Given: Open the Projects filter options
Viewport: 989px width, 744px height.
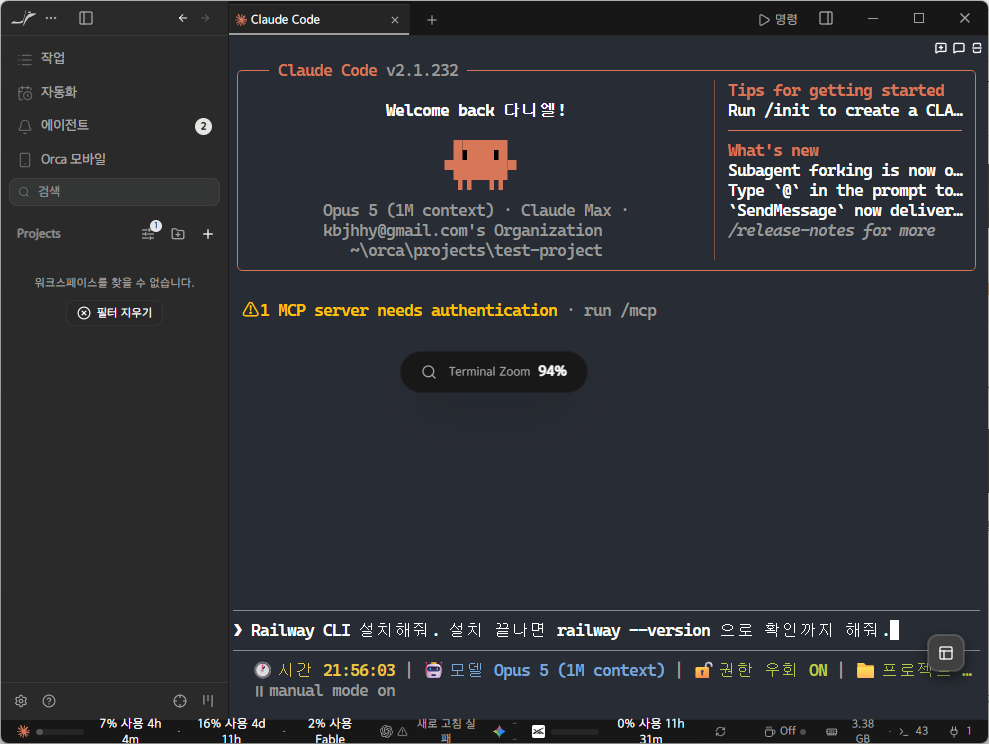Looking at the screenshot, I should (149, 233).
